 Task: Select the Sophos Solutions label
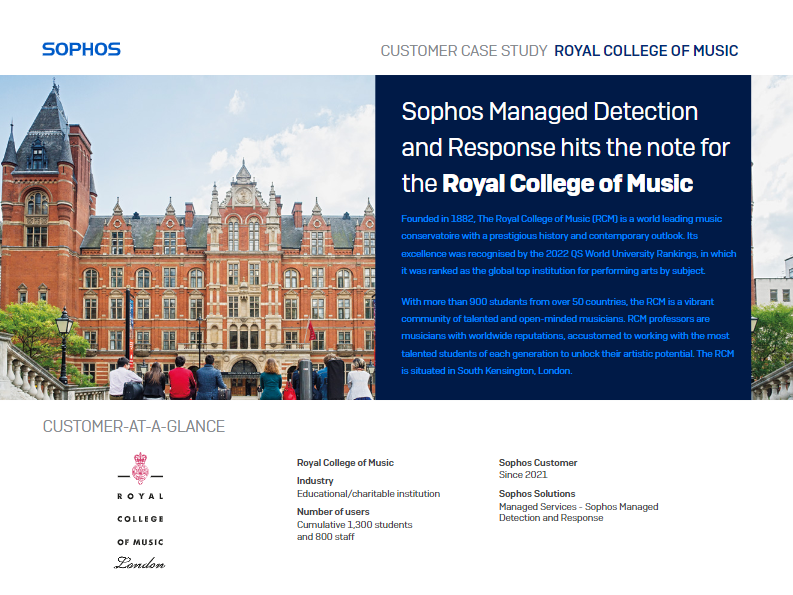click(537, 494)
